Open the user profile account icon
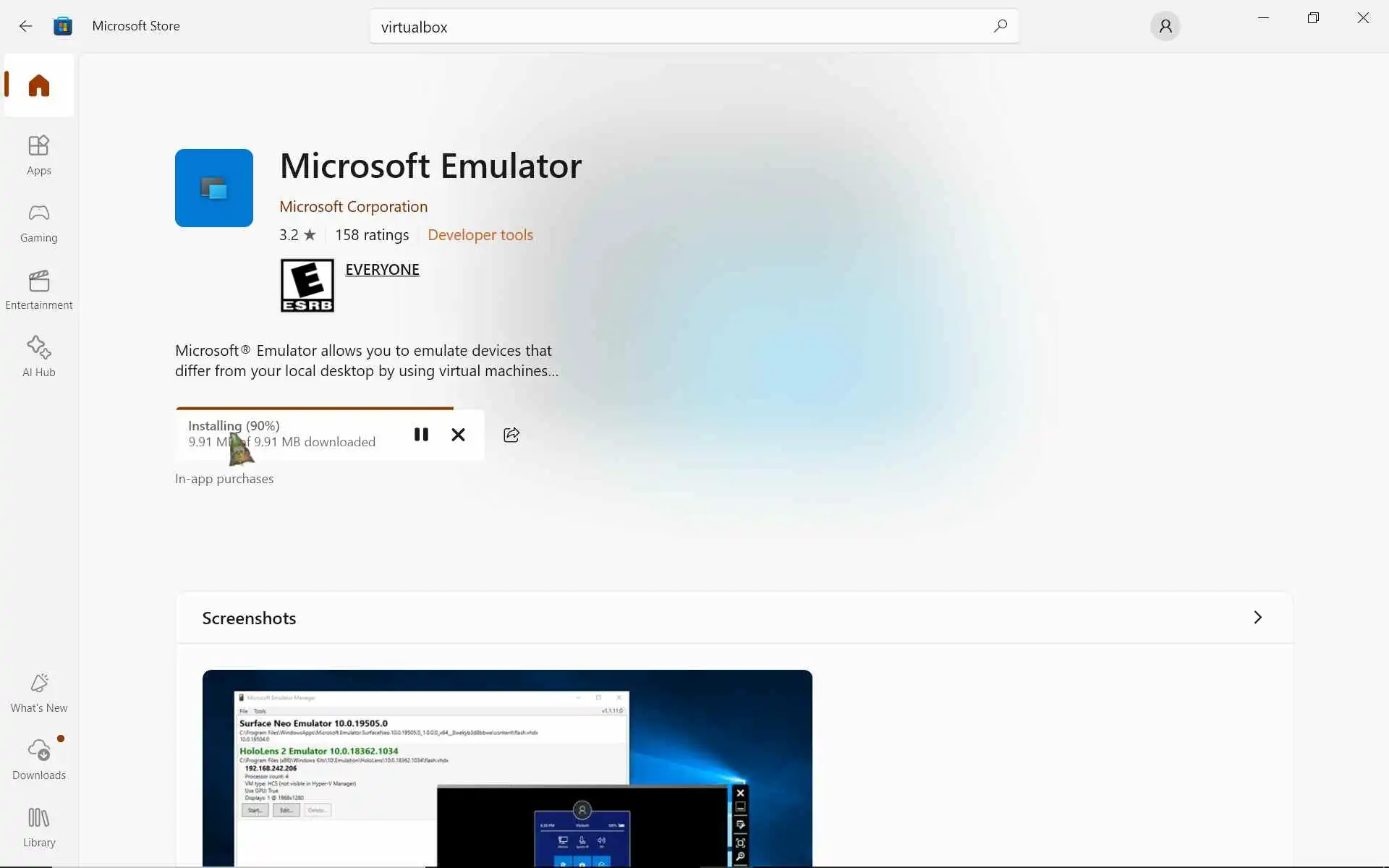This screenshot has width=1389, height=868. (x=1165, y=27)
